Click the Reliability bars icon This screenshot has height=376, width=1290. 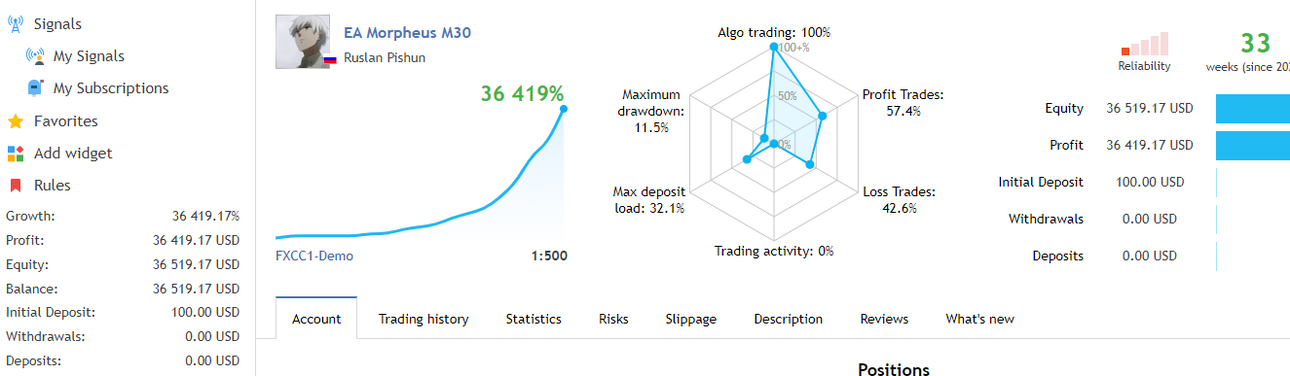(1144, 43)
